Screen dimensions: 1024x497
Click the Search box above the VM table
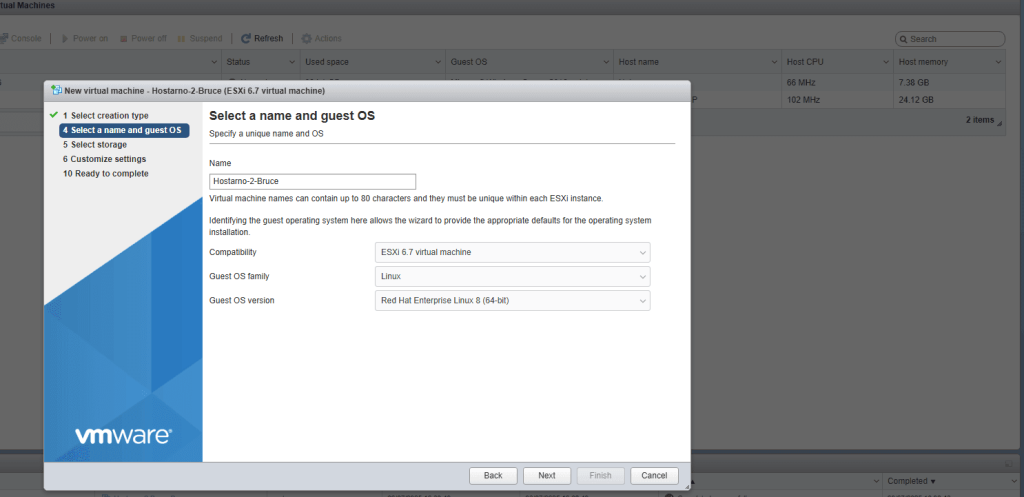pos(950,39)
